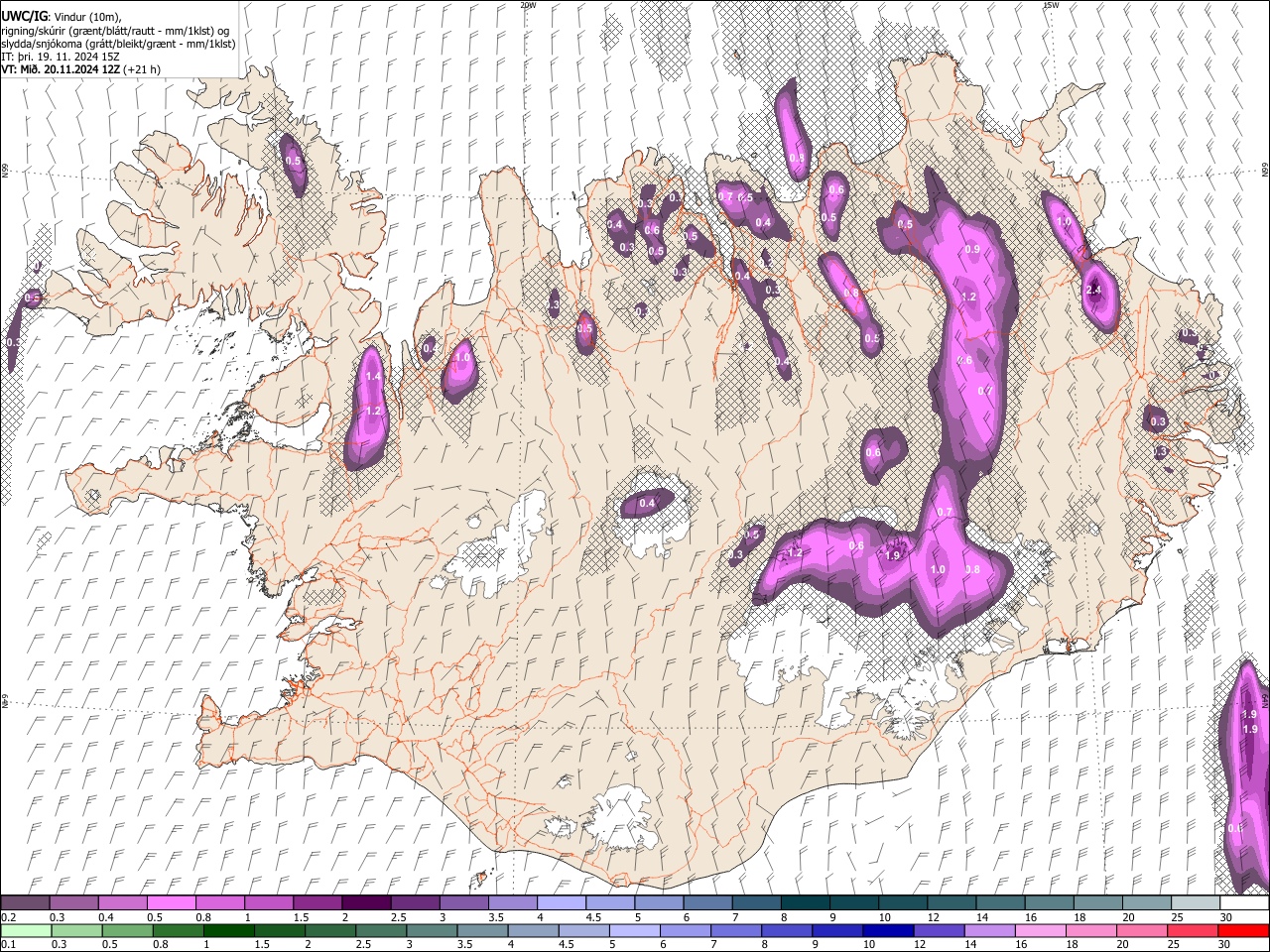Click the 'rigning/skúrir' legend description line

115,31
